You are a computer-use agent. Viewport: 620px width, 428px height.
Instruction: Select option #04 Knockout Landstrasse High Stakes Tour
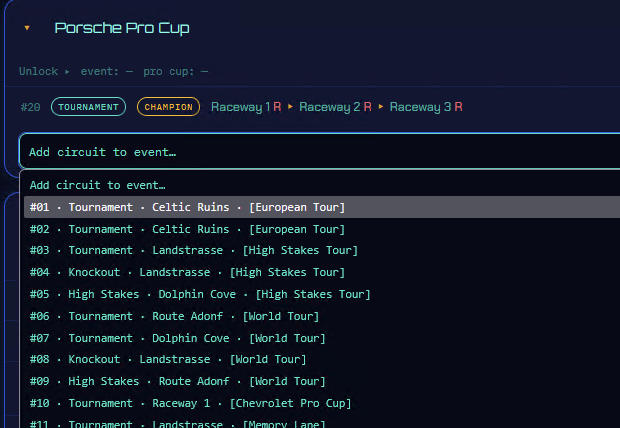tap(322, 272)
